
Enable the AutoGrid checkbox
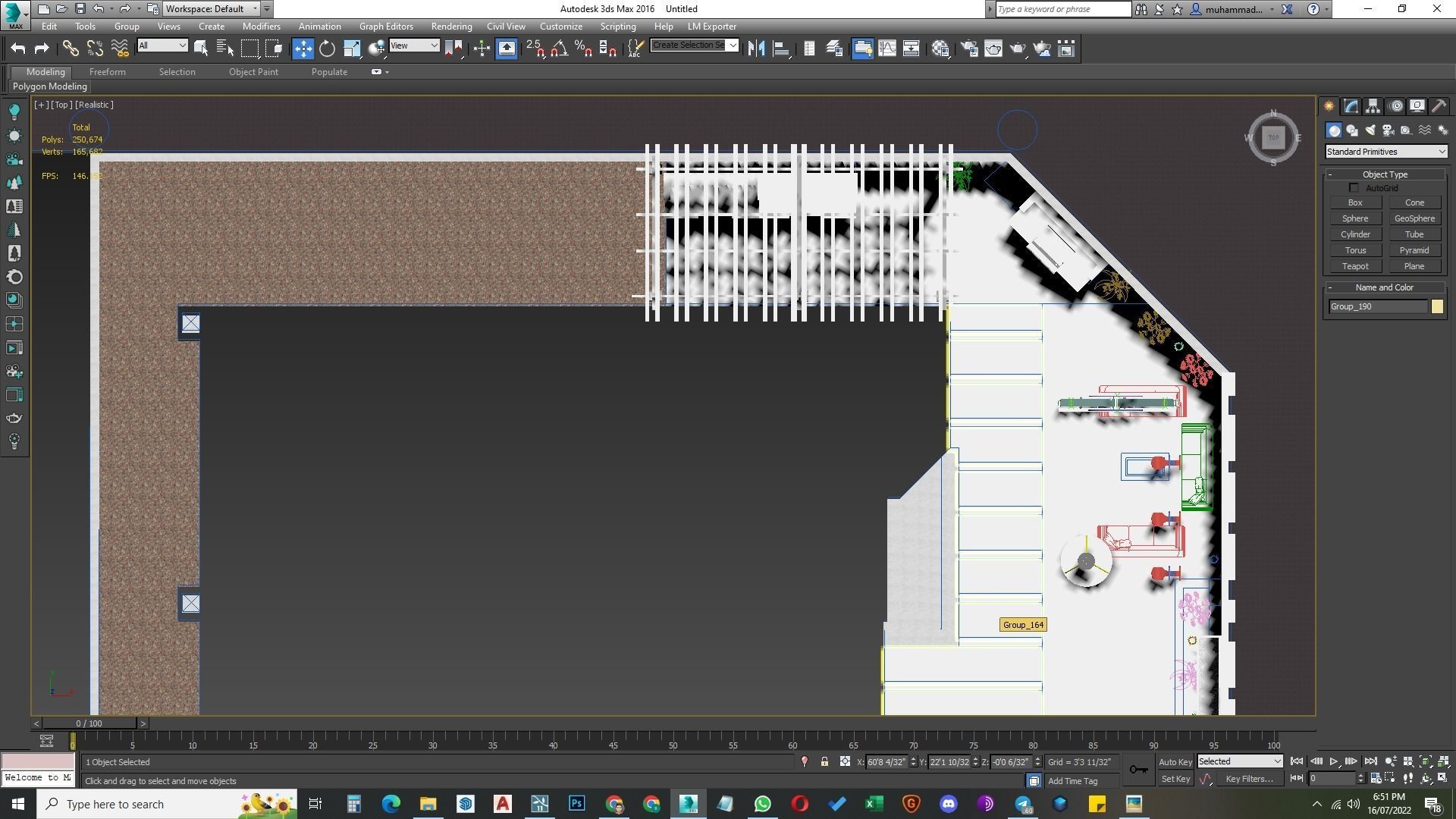coord(1354,188)
